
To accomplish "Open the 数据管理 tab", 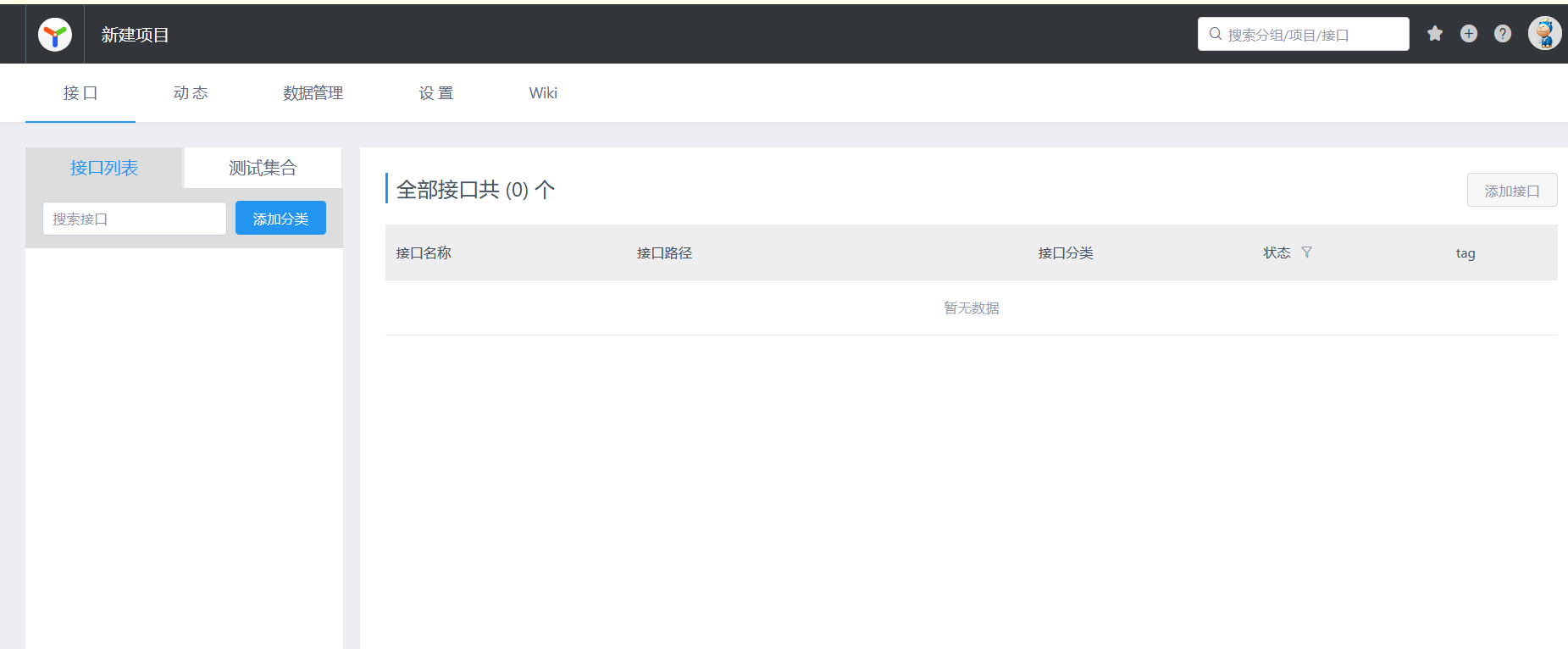I will [x=313, y=93].
